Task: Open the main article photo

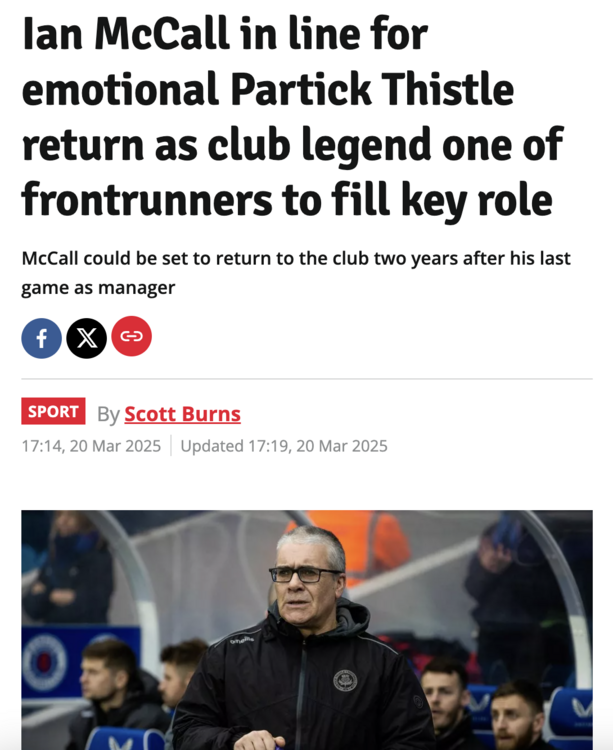Action: point(307,629)
